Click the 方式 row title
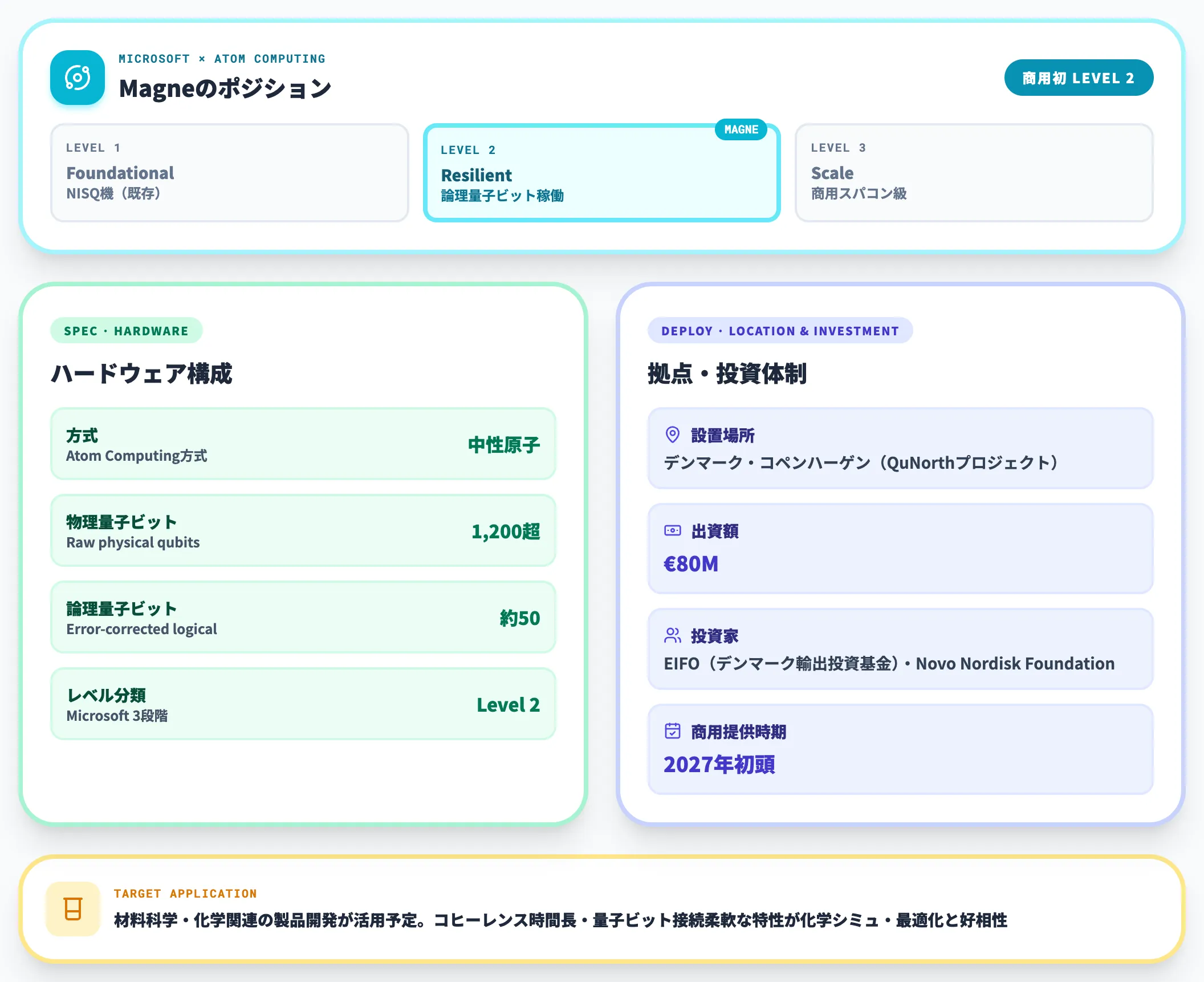 [82, 435]
